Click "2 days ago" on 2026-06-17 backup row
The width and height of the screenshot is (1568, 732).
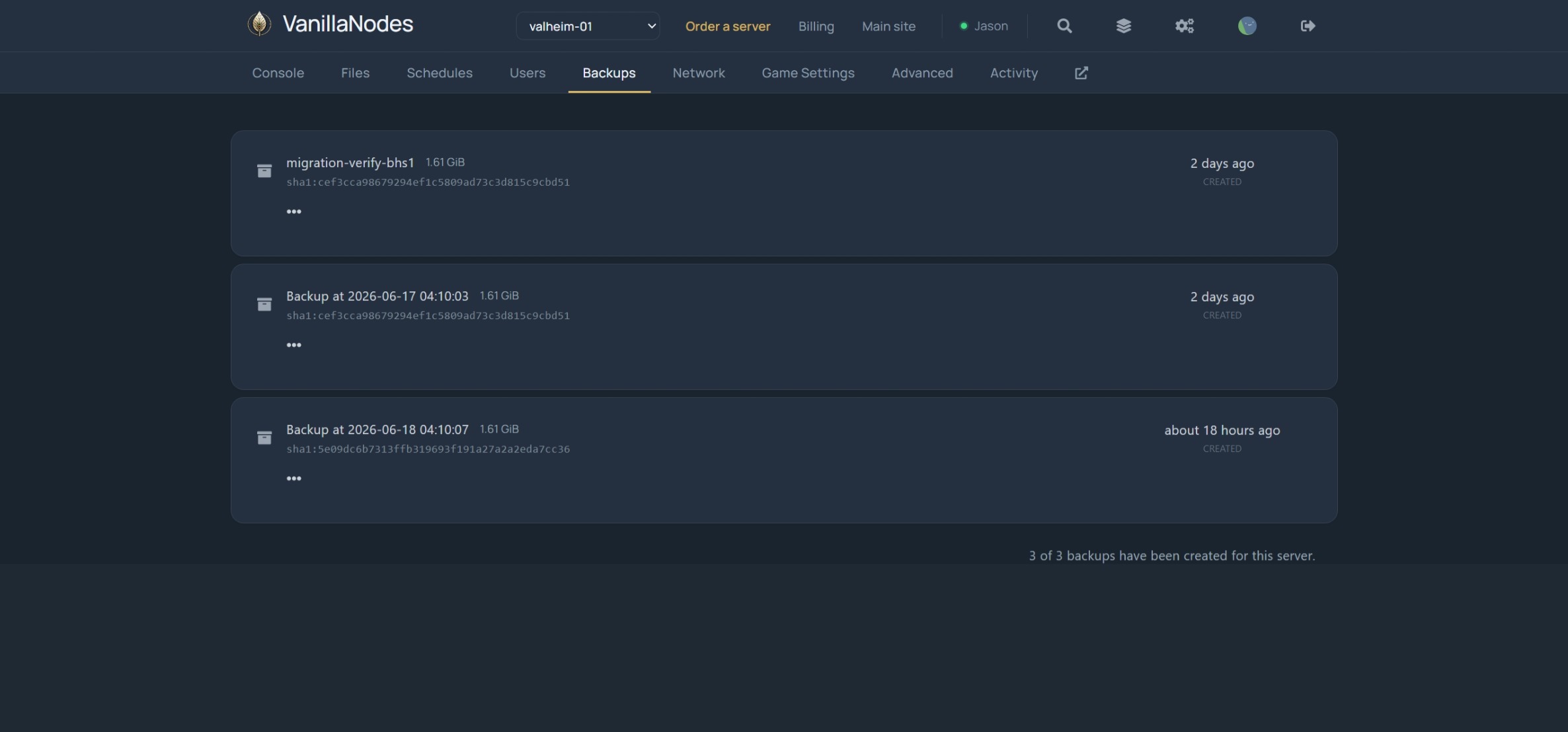coord(1222,297)
